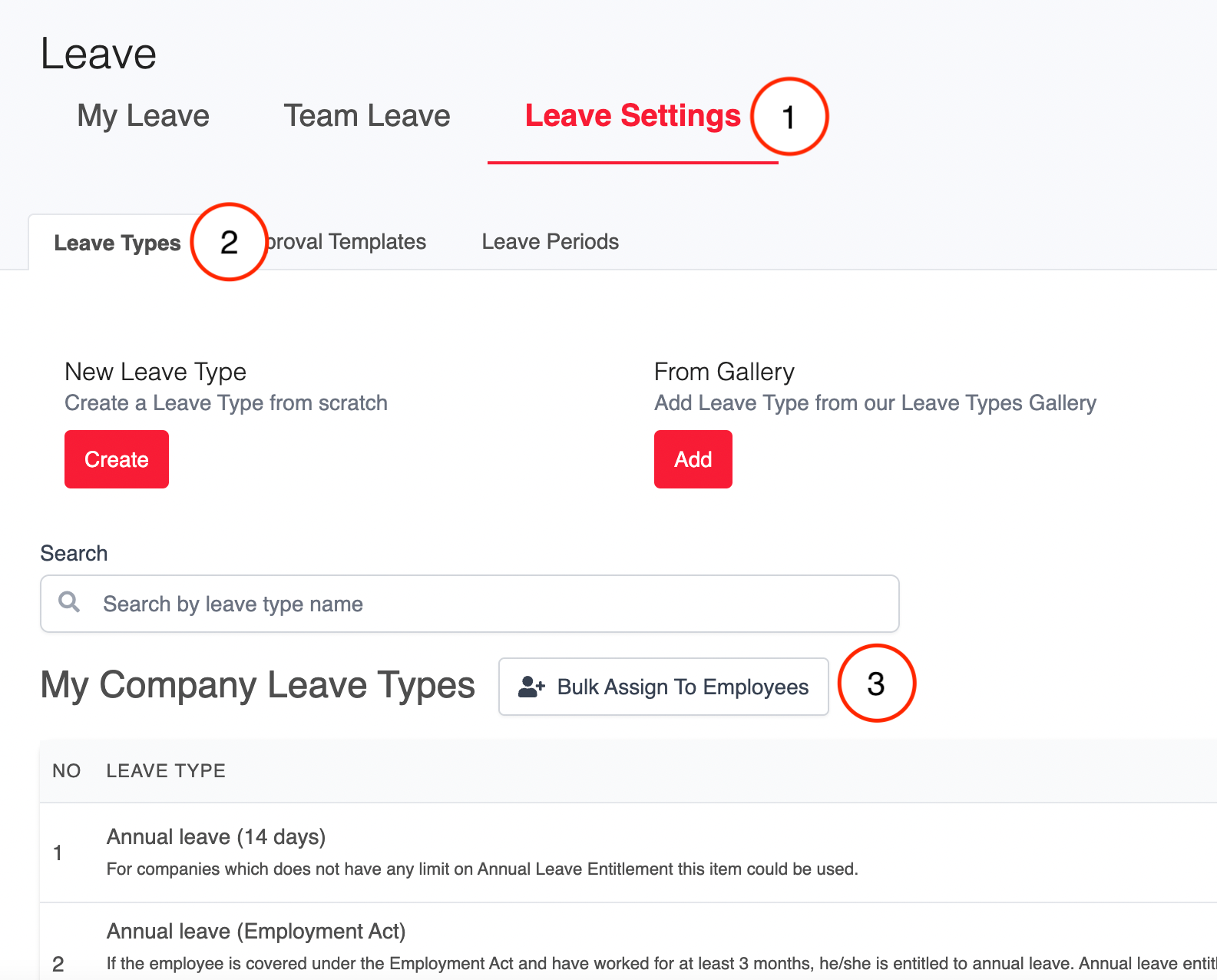Image resolution: width=1217 pixels, height=980 pixels.
Task: Click the red Create button
Action: 117,459
